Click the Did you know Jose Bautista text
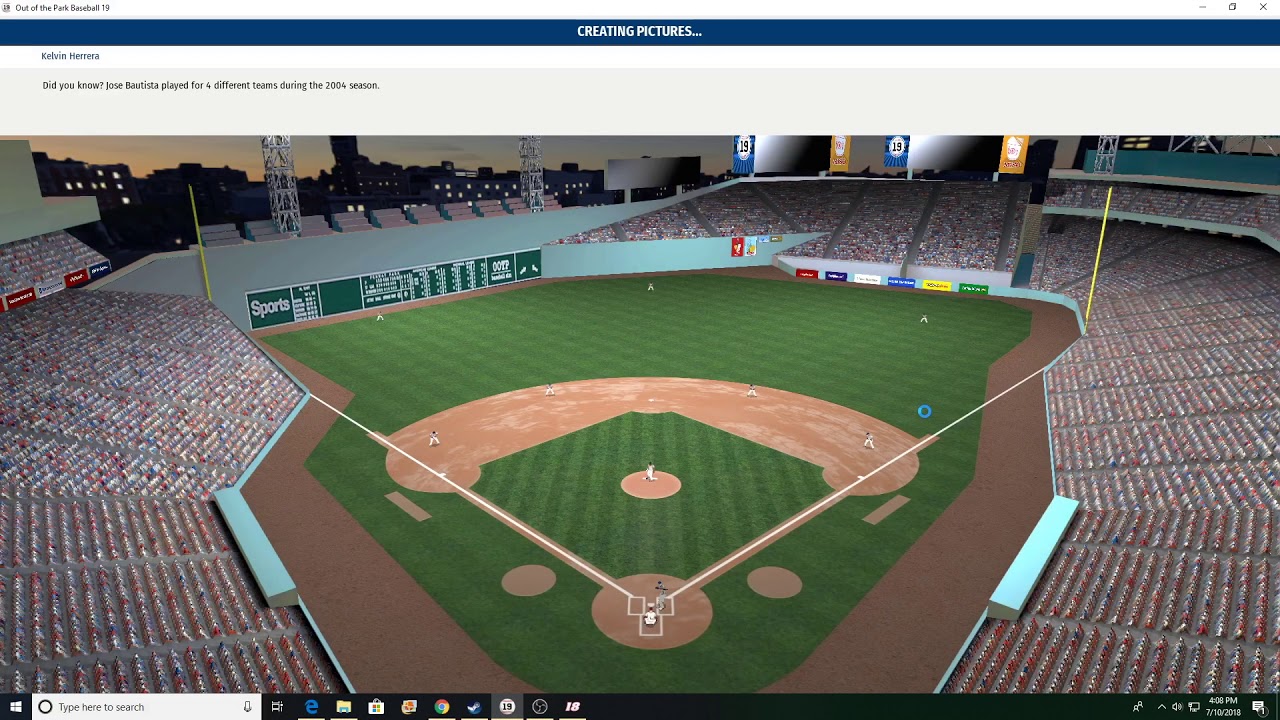Screen dimensions: 1280x720 pyautogui.click(x=211, y=85)
